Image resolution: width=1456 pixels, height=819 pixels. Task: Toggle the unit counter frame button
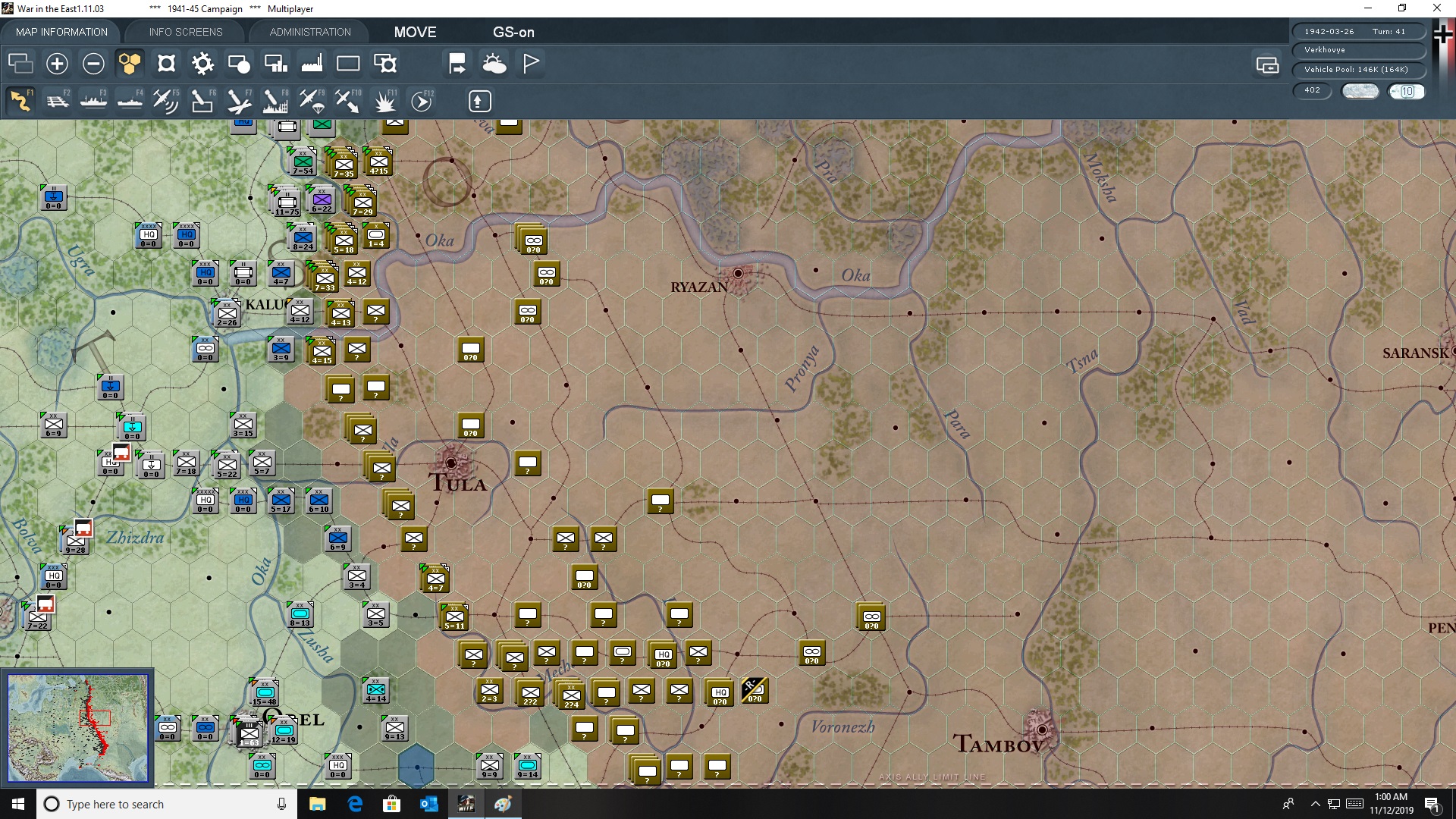pyautogui.click(x=166, y=64)
